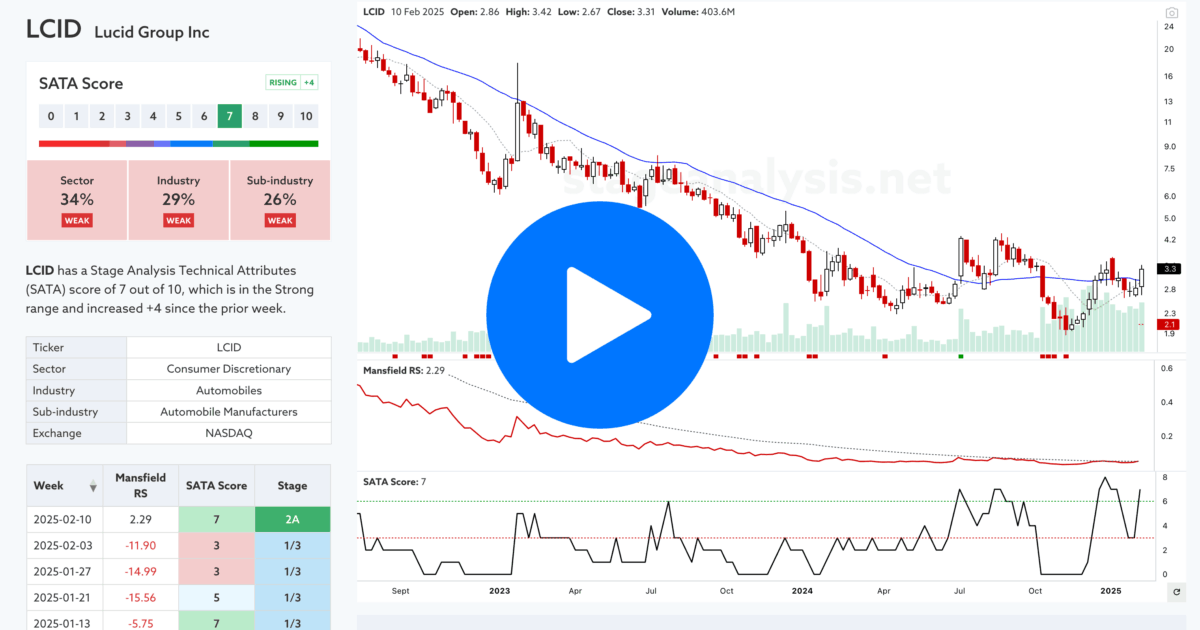
Task: Click the 2025-01-13 week row
Action: coord(178,620)
